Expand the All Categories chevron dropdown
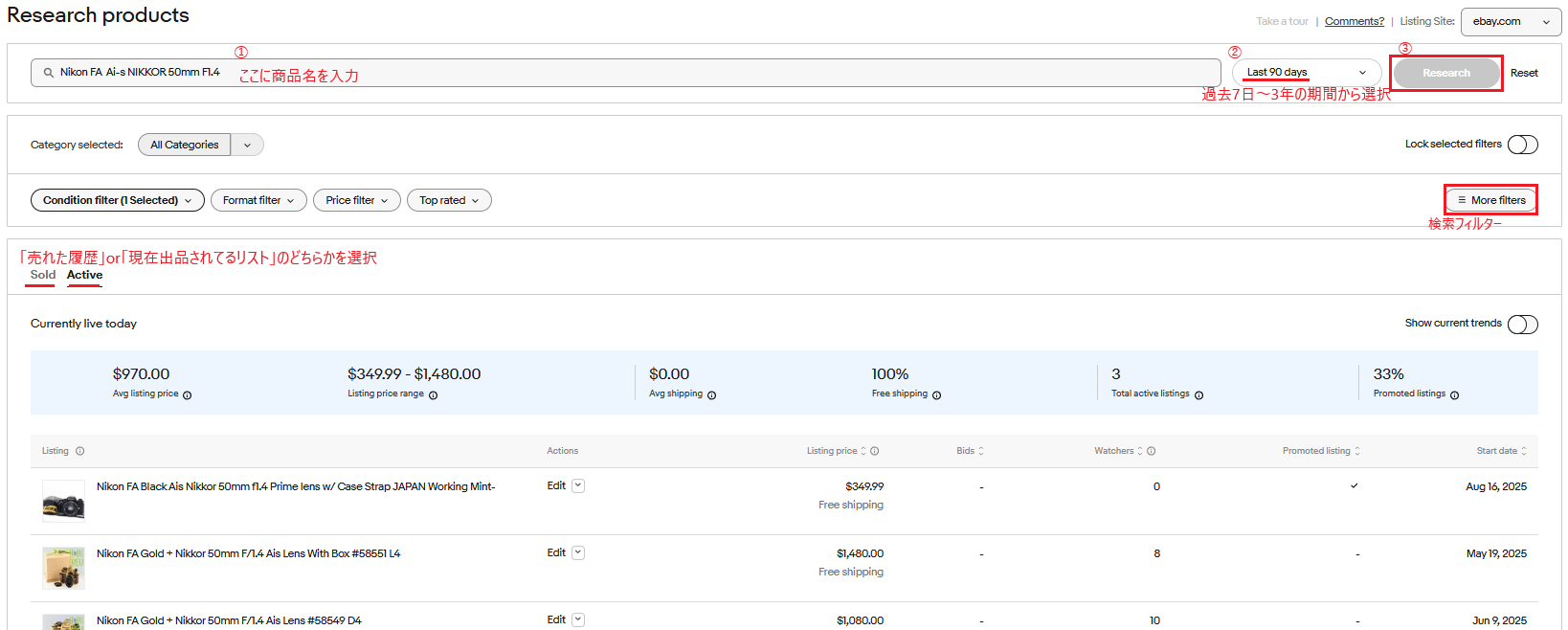The image size is (1568, 630). (x=247, y=145)
